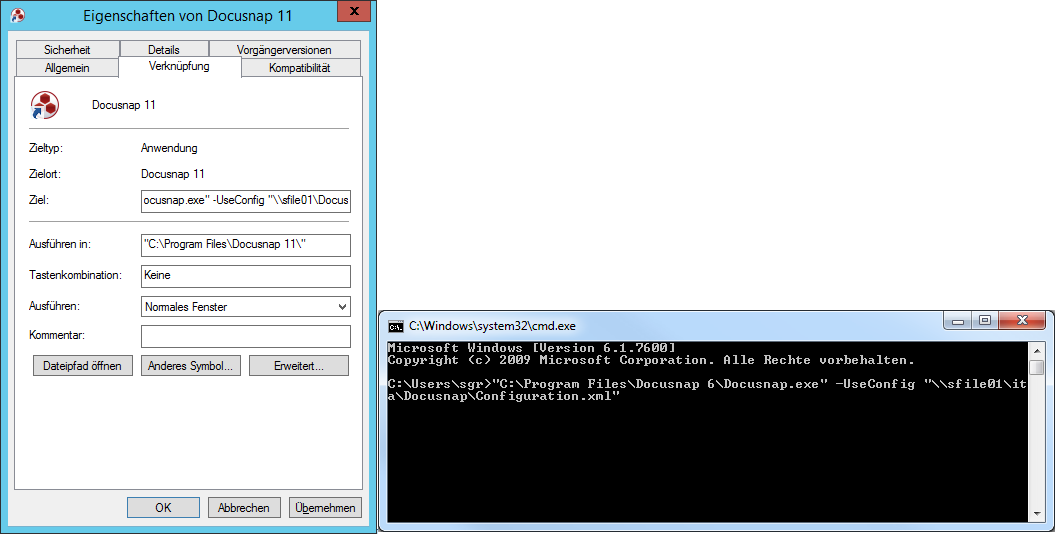Screen dimensions: 1055x534
Task: Maximize the cmd.exe window
Action: click(x=984, y=321)
